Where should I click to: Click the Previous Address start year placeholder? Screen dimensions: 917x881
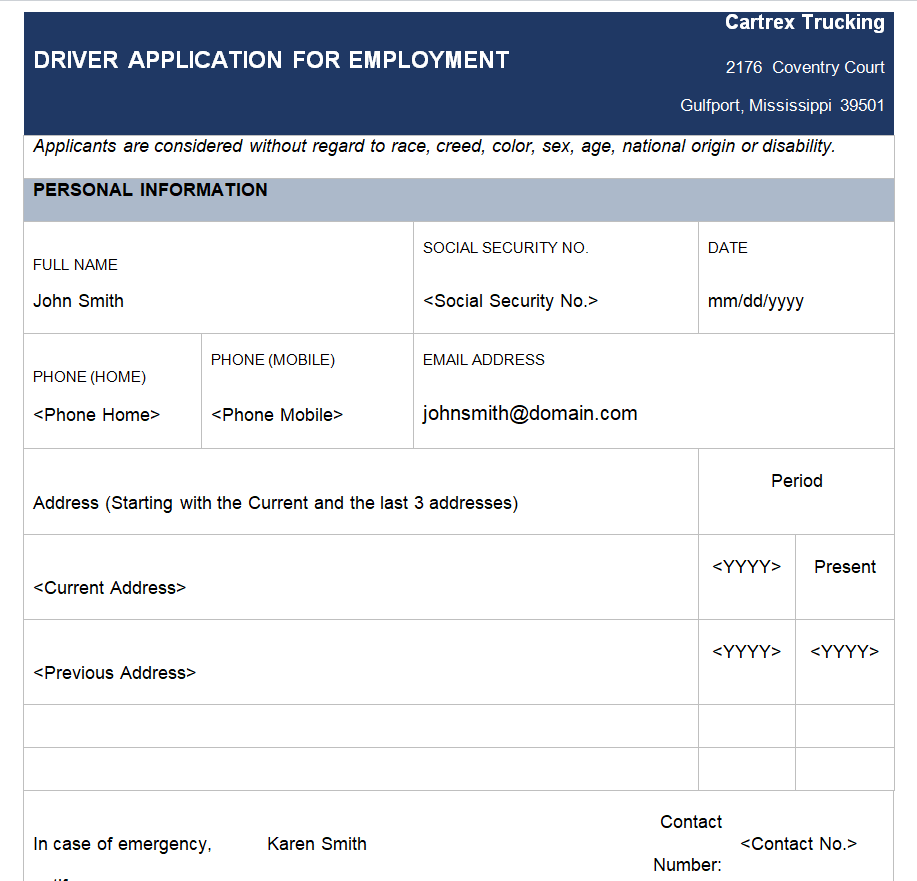click(x=746, y=652)
